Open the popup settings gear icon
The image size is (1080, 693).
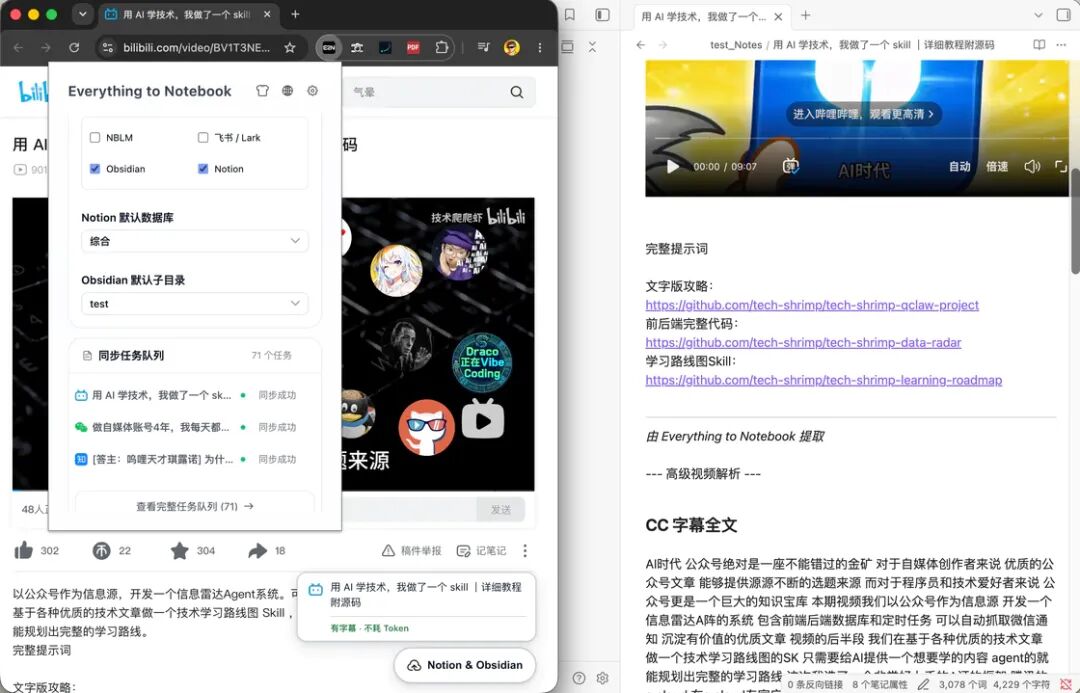[x=313, y=91]
